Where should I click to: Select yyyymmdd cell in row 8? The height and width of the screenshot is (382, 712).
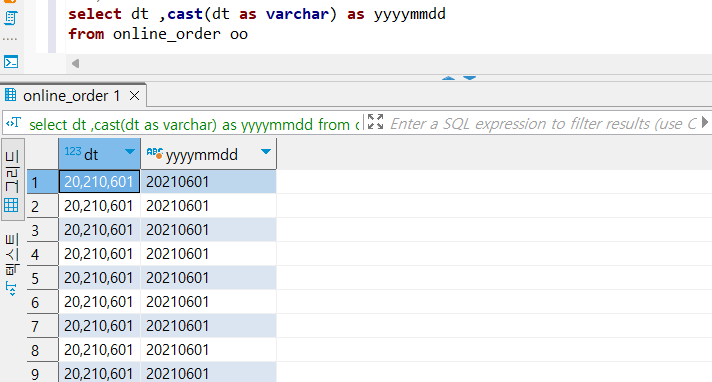[208, 350]
